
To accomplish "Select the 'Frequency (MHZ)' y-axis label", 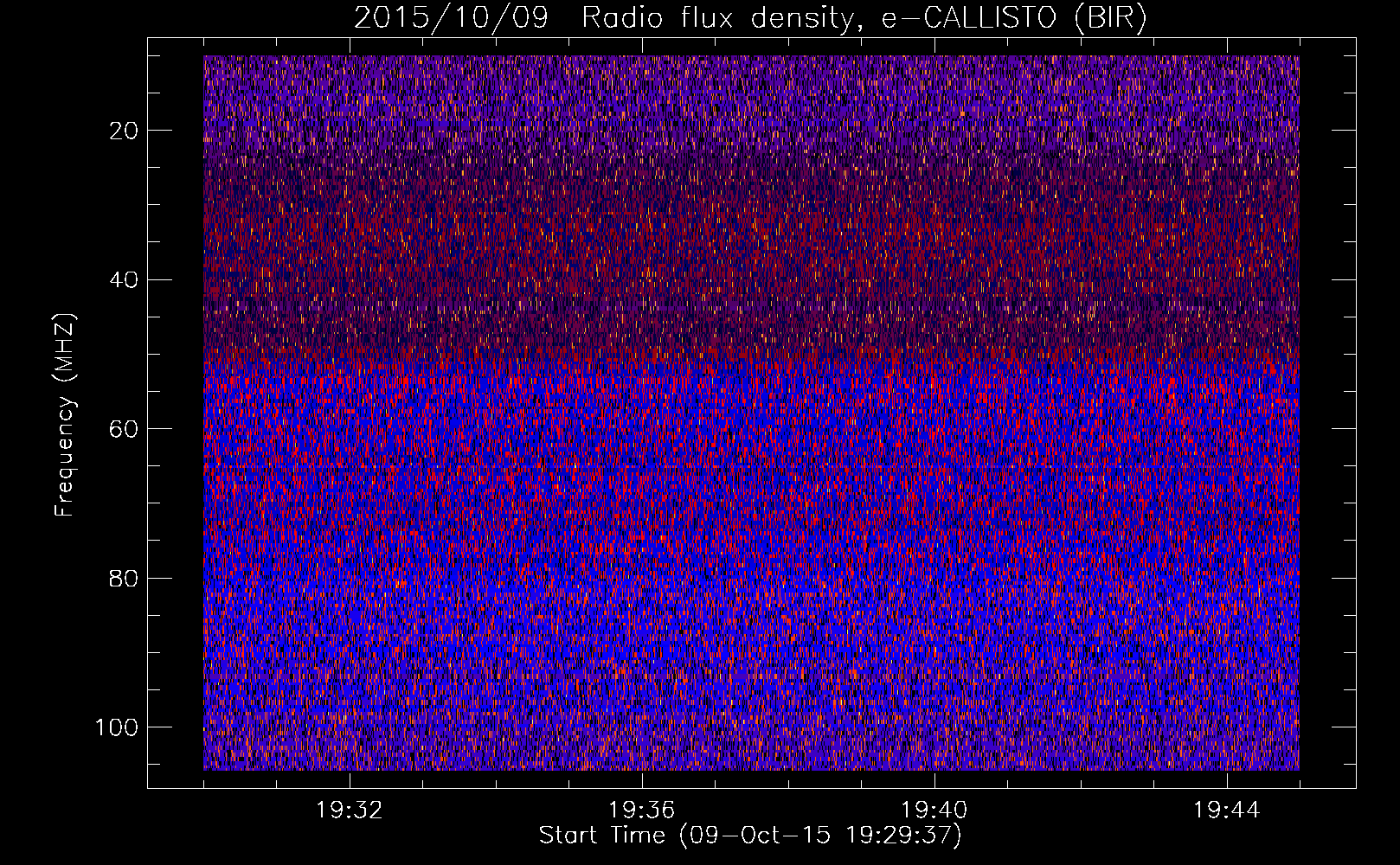I will tap(65, 415).
